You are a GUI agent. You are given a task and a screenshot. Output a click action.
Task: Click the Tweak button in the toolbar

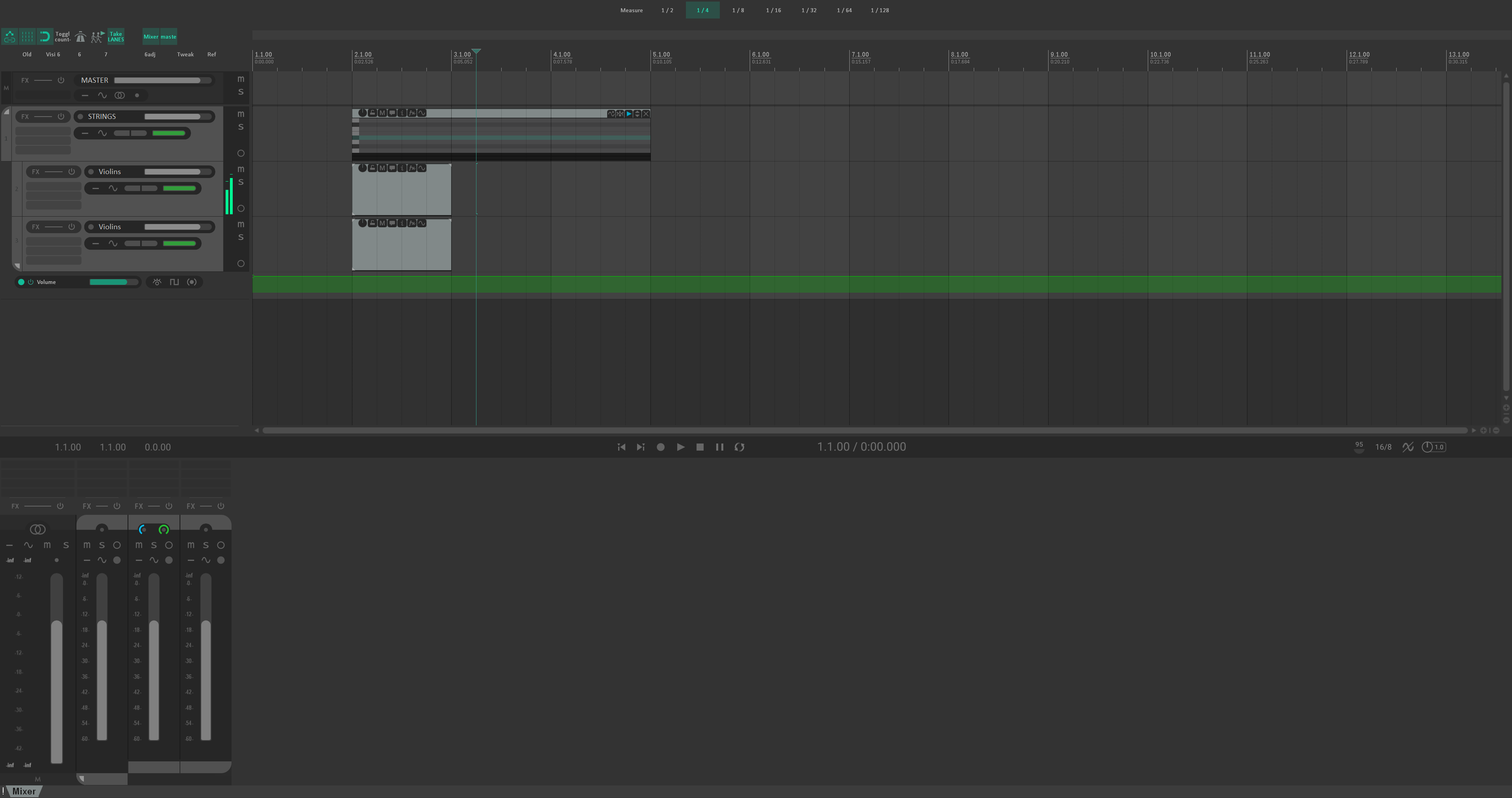pos(185,54)
